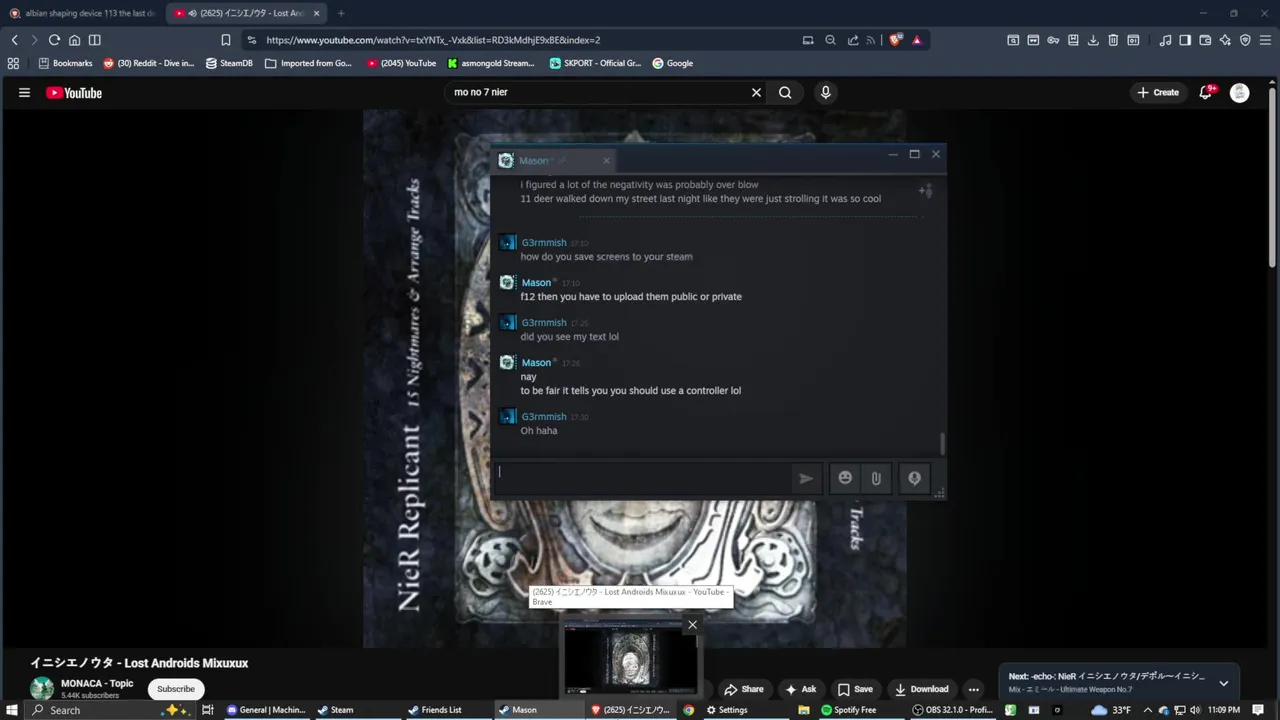Click the Windows taskbar Search box
Viewport: 1280px width, 720px height.
(x=110, y=710)
